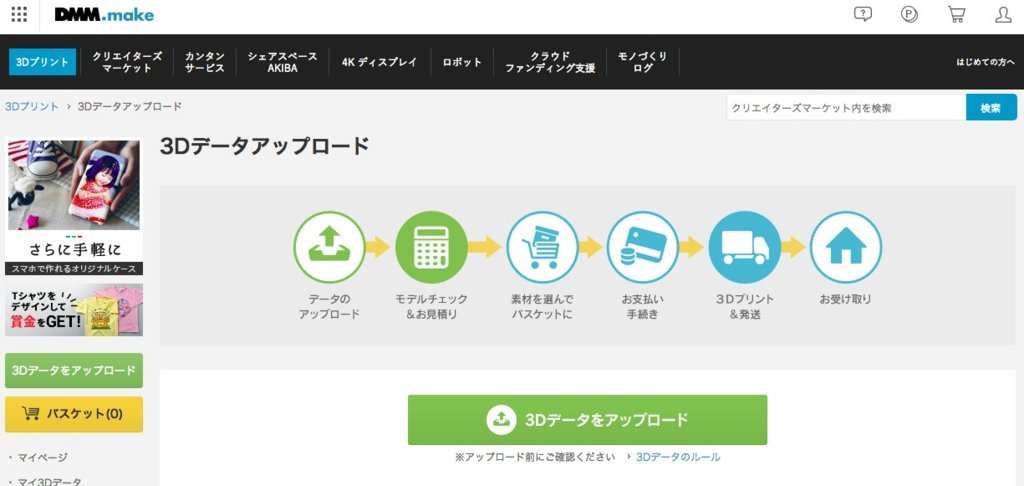Click the お支払い手続き step label
The image size is (1024, 486).
643,307
